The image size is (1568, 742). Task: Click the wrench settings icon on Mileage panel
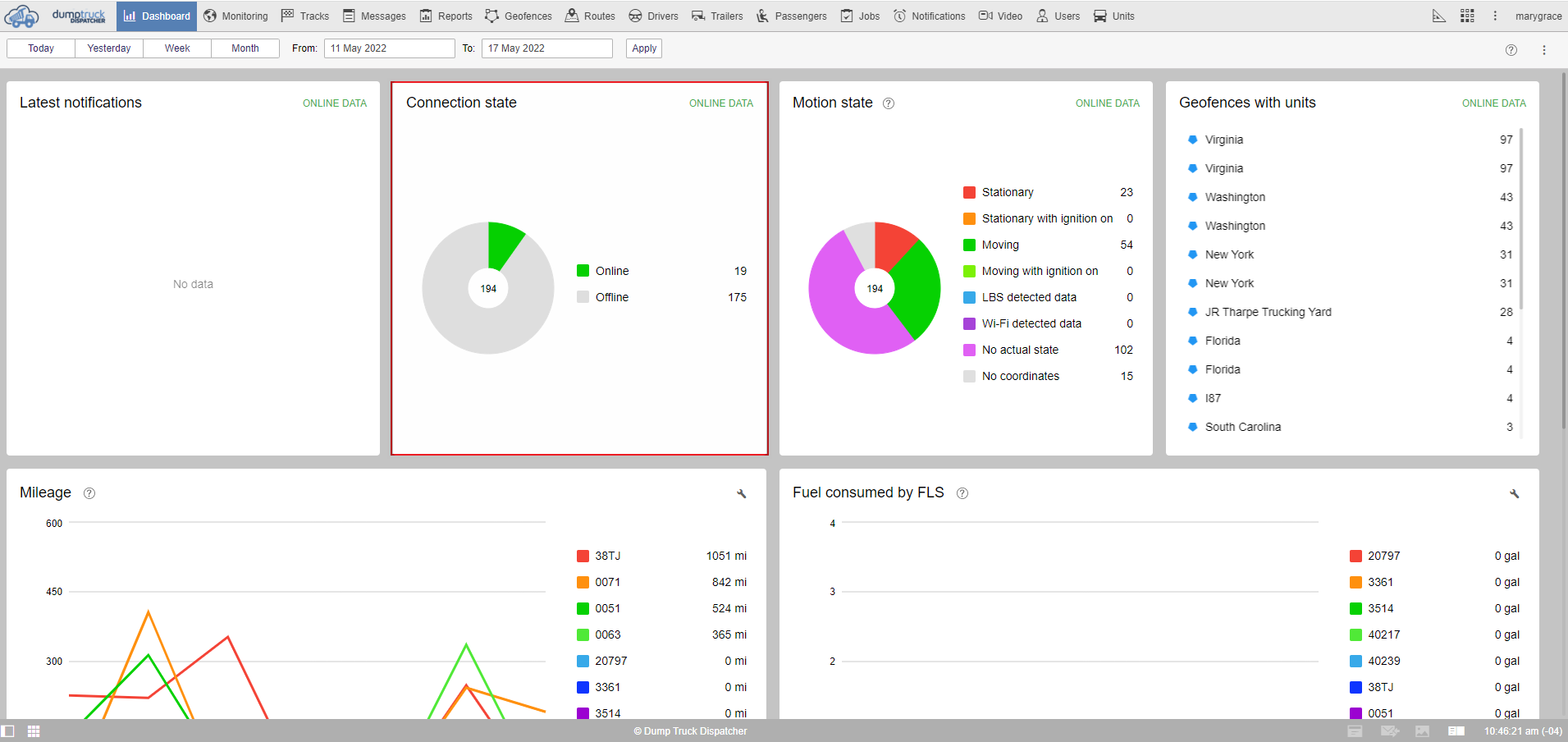[741, 493]
